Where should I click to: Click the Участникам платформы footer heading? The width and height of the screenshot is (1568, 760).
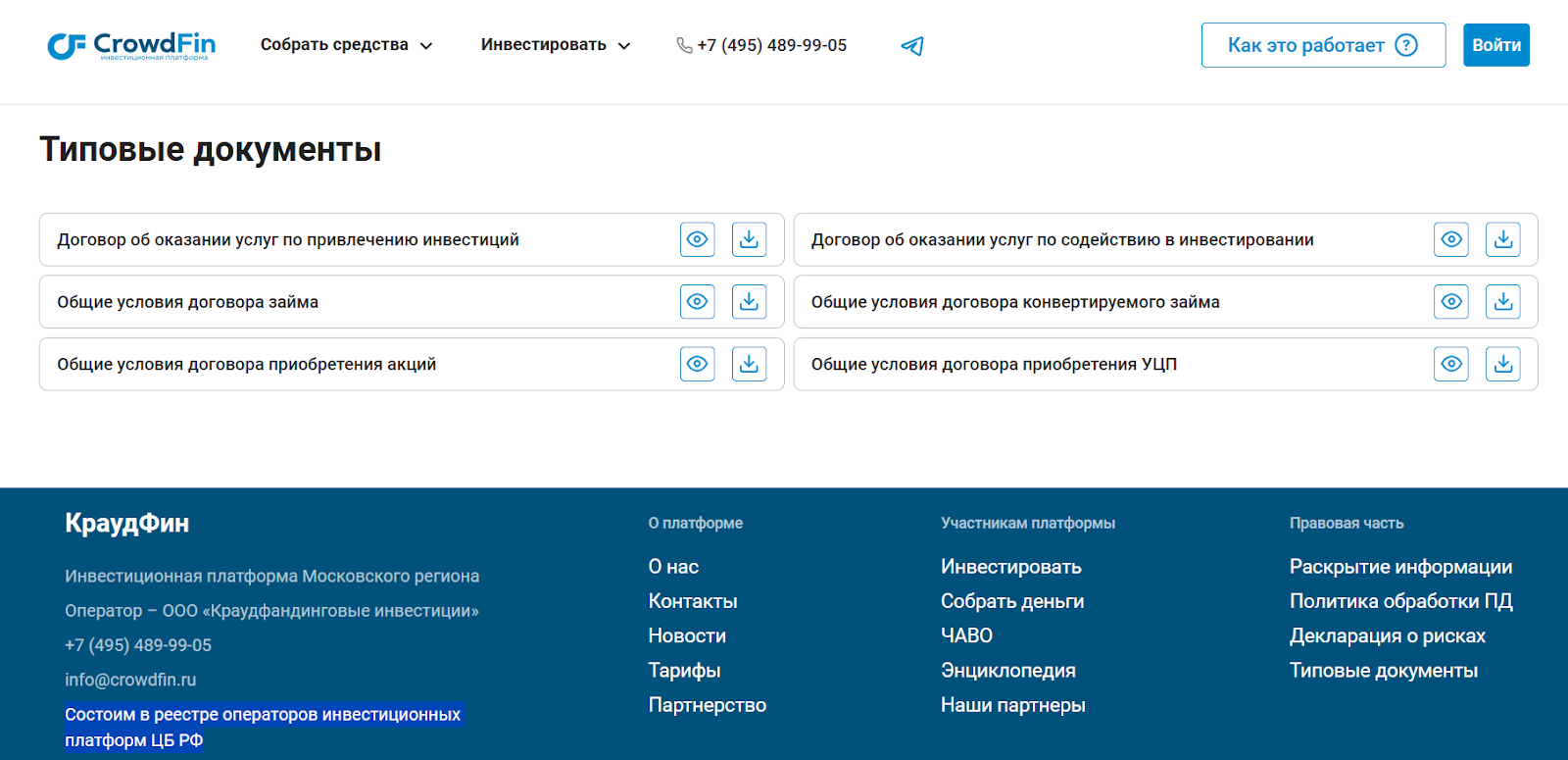pos(1028,524)
